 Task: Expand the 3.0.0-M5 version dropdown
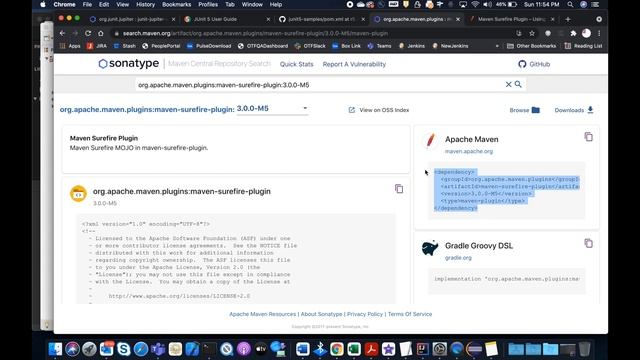pyautogui.click(x=272, y=109)
